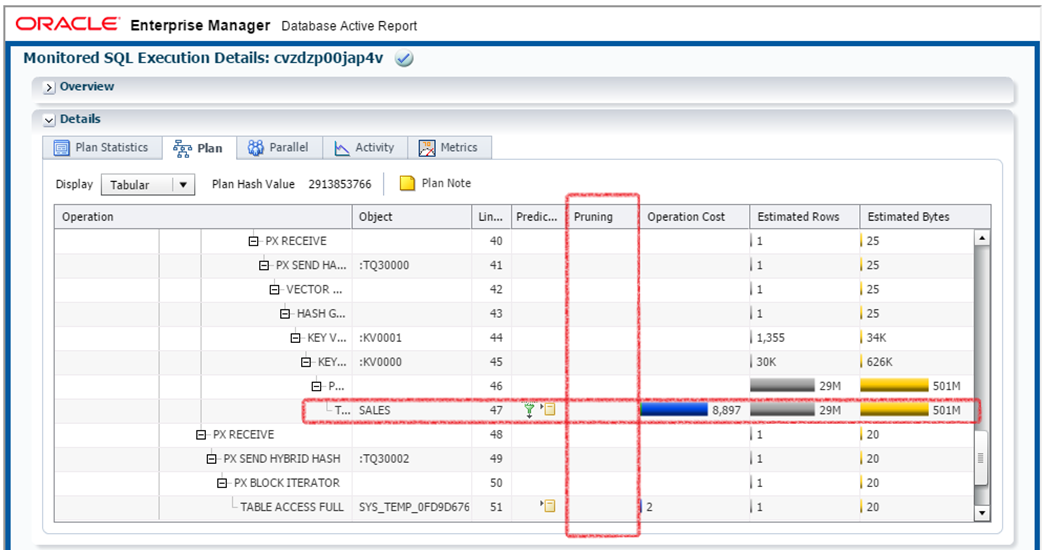Click the Predic... column header
Image resolution: width=1046 pixels, height=555 pixels.
coord(538,217)
